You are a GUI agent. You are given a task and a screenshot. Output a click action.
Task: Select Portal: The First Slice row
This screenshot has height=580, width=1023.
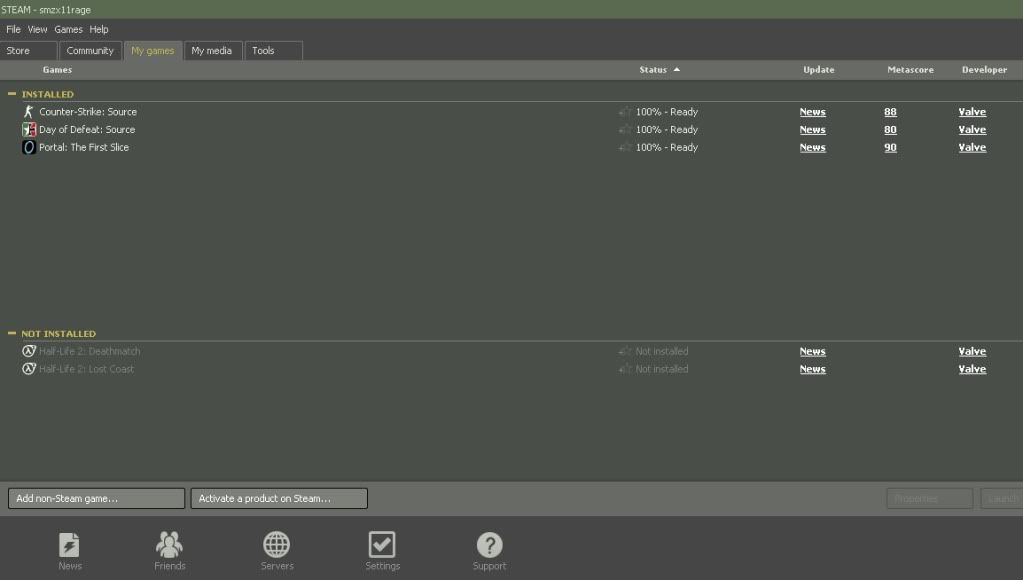tap(512, 147)
